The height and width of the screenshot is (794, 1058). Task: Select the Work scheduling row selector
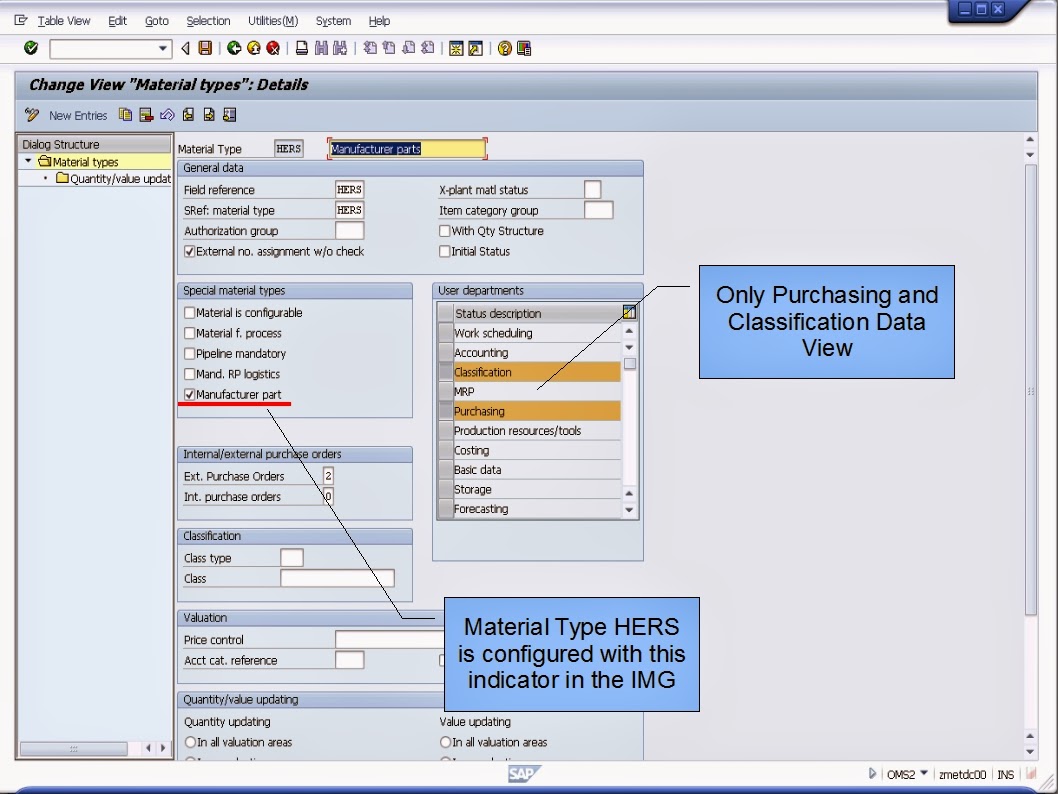[445, 333]
